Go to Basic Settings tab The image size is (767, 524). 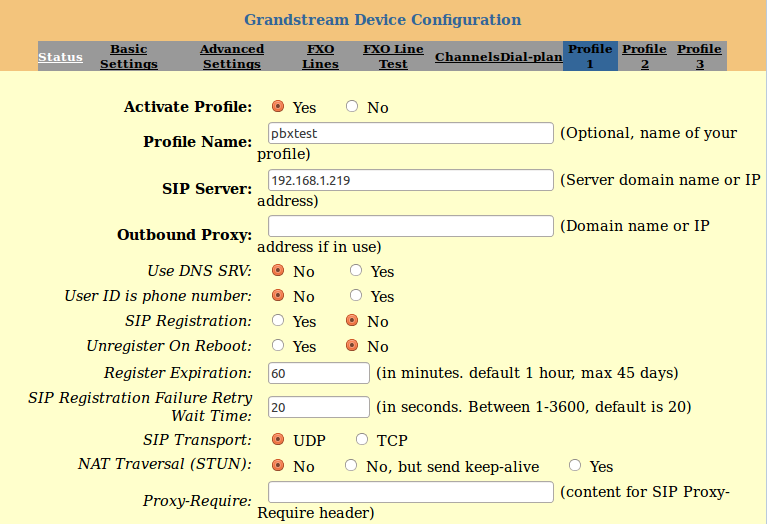point(129,56)
